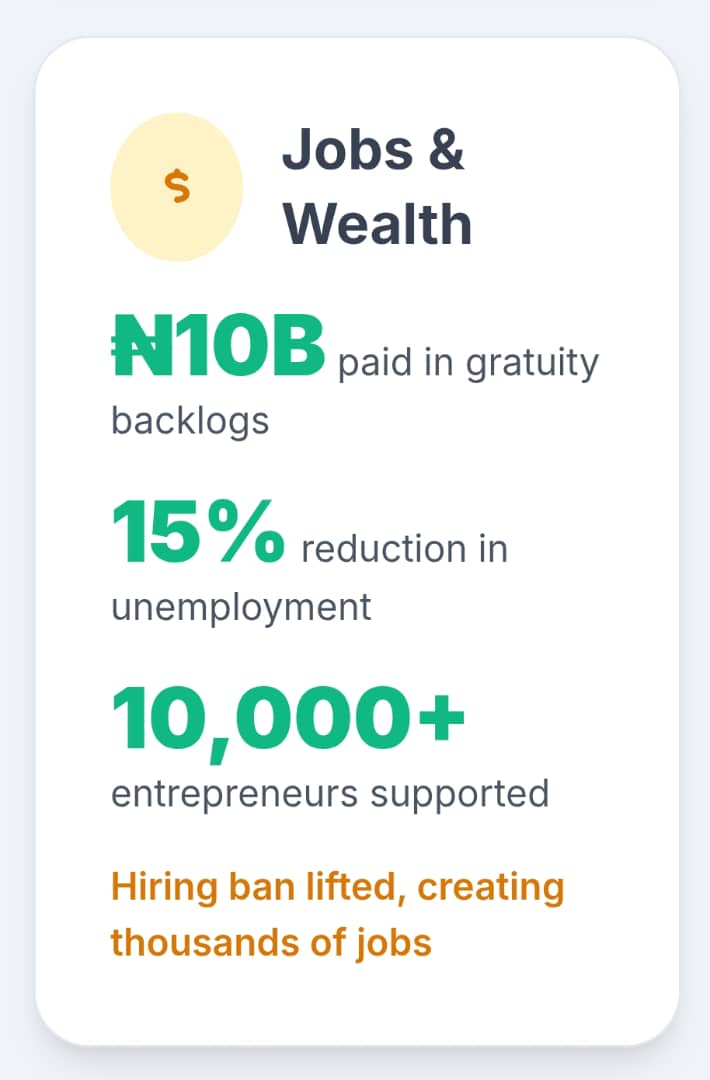Screen dimensions: 710x1080
Task: Click the word supported in the caption
Action: [x=460, y=794]
